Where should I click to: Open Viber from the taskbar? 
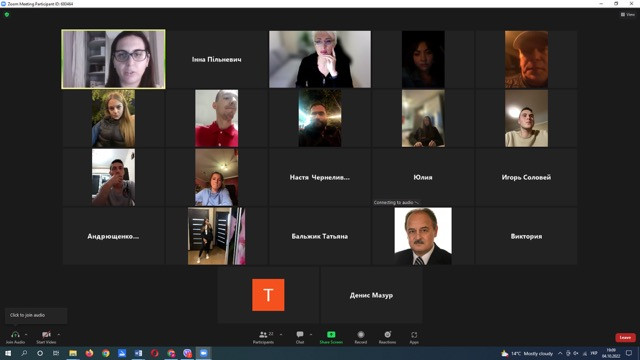[x=187, y=353]
